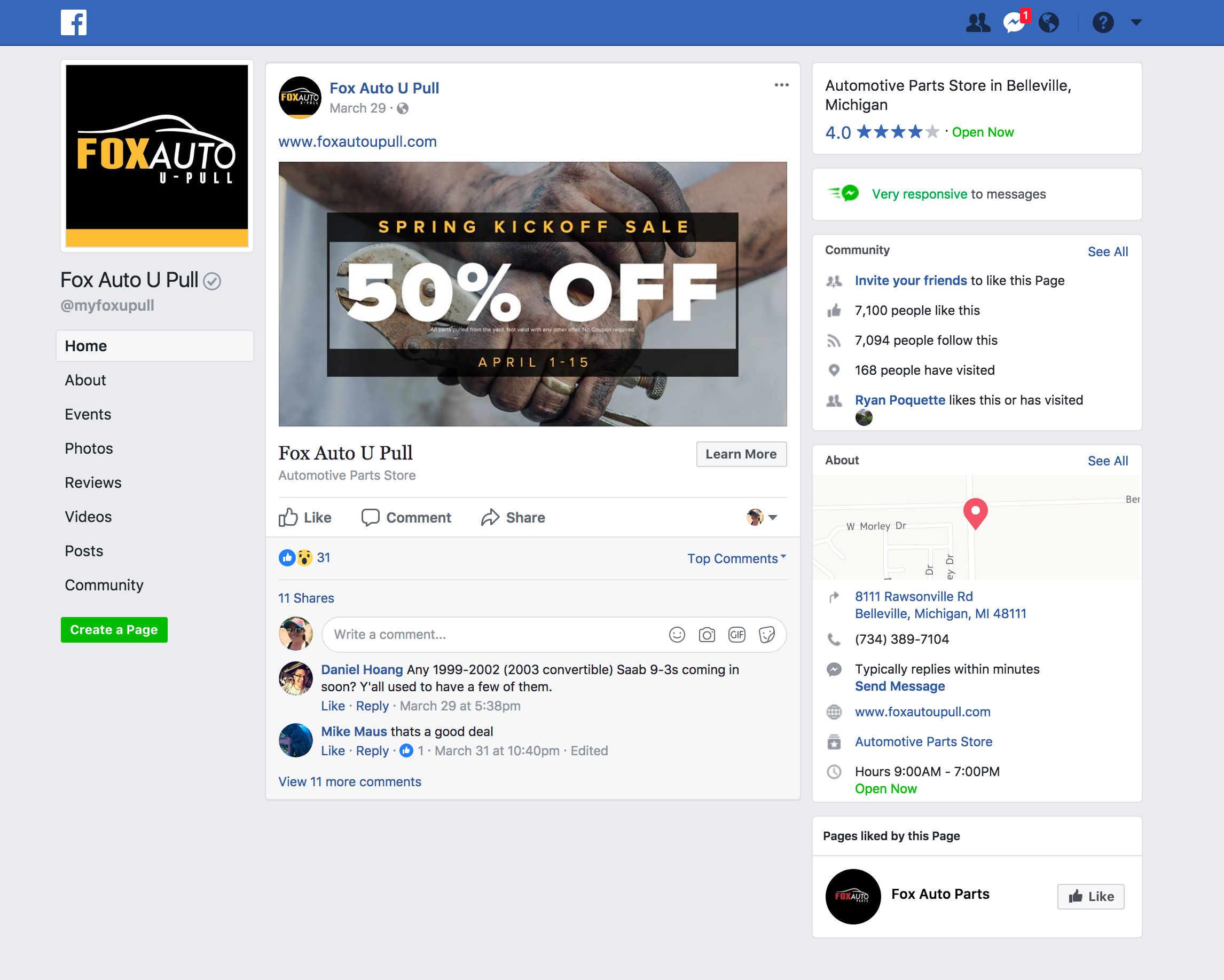Post a sticker via sticker icon

pyautogui.click(x=766, y=635)
